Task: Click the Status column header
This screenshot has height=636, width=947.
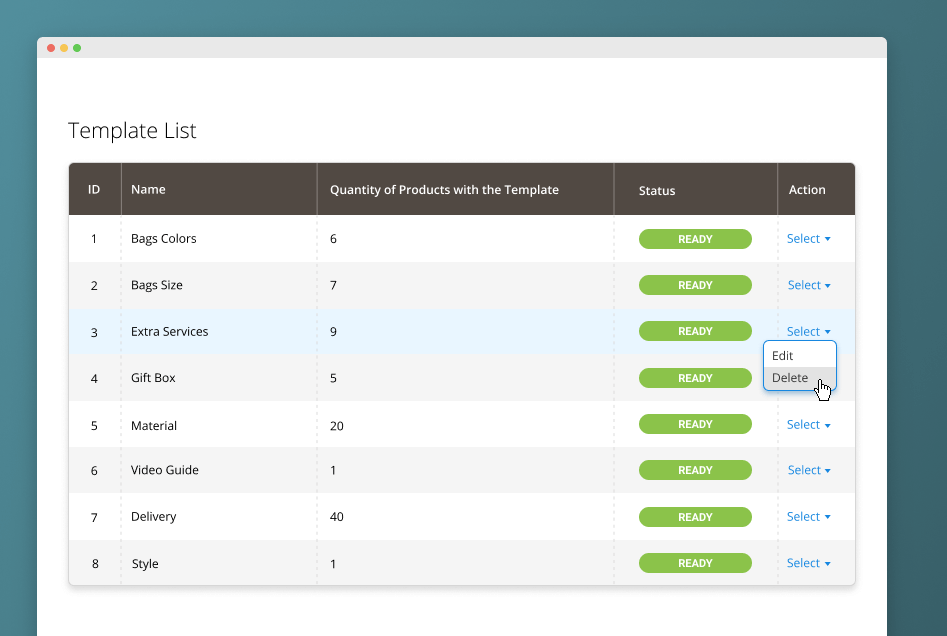Action: [657, 190]
